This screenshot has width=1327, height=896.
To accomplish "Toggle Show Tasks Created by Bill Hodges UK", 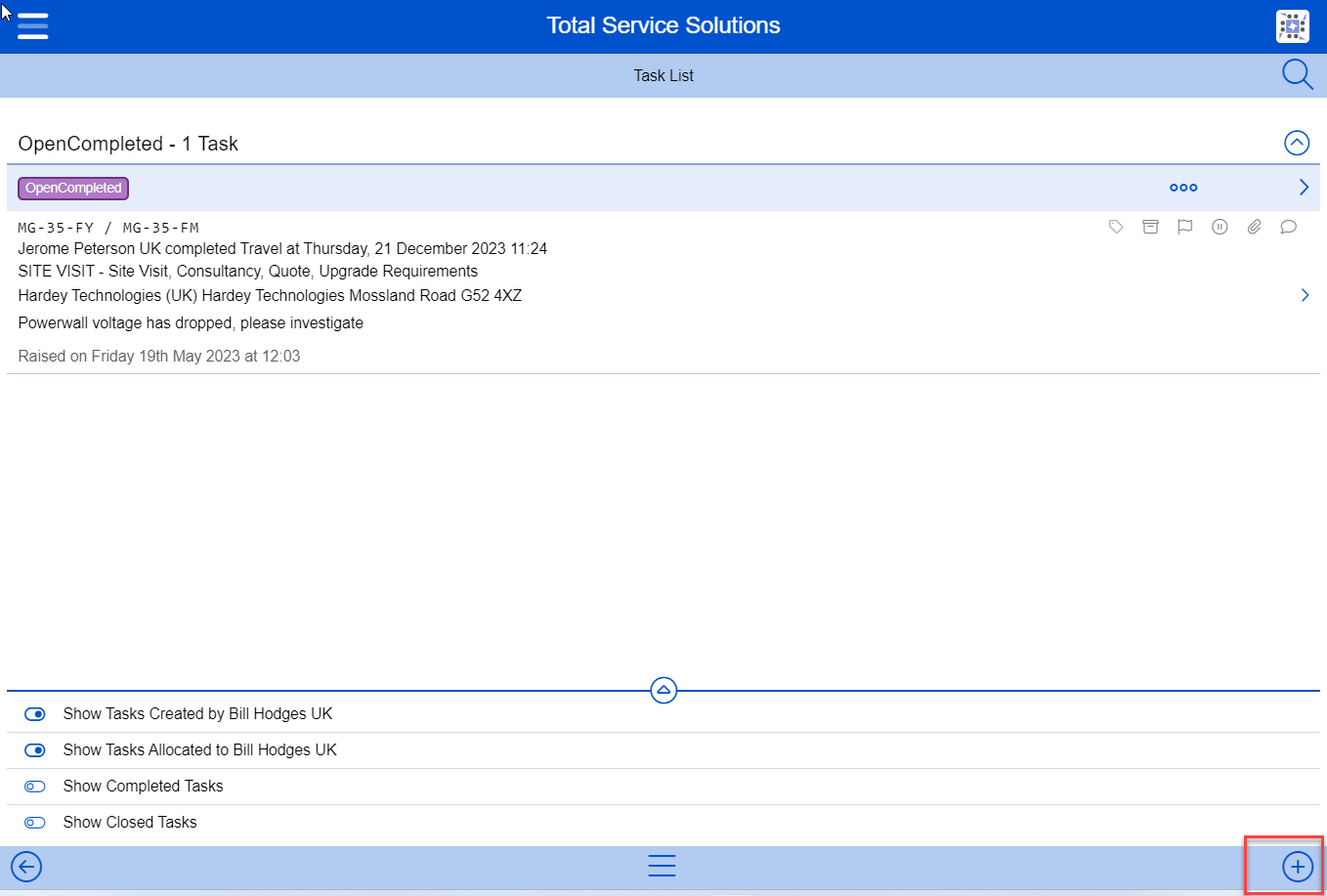I will [35, 714].
